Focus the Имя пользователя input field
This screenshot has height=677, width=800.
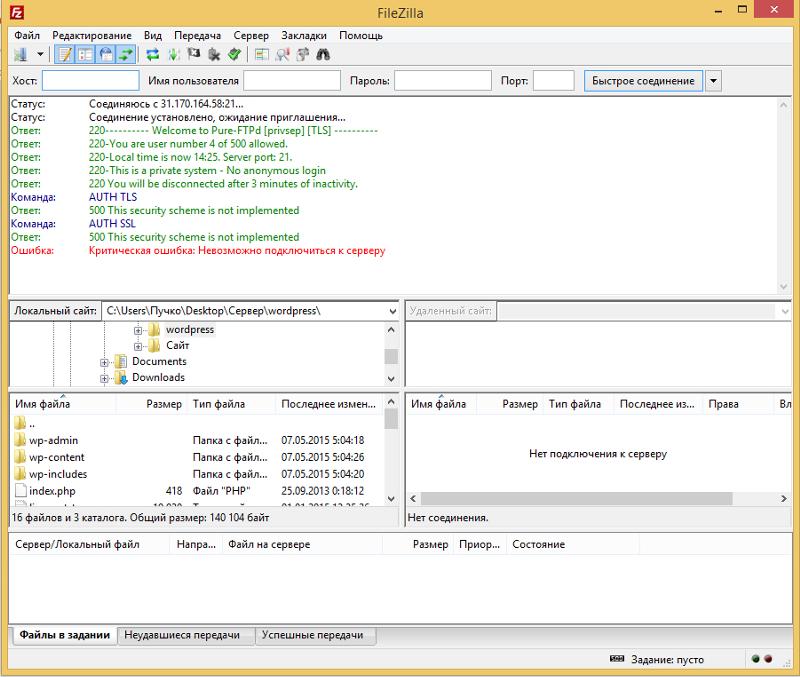[292, 81]
